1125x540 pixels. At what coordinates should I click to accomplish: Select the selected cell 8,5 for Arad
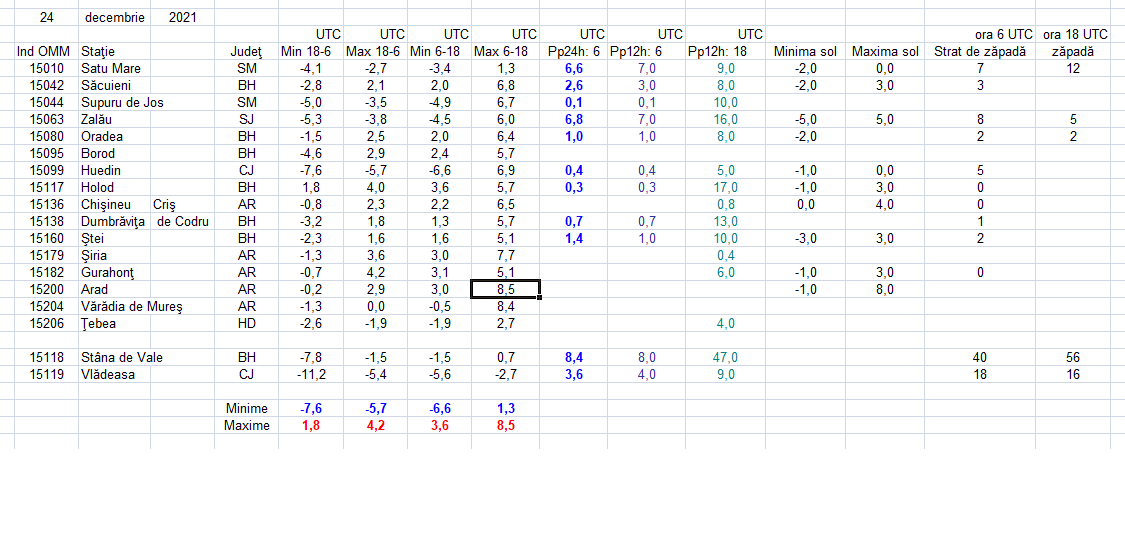pos(505,289)
